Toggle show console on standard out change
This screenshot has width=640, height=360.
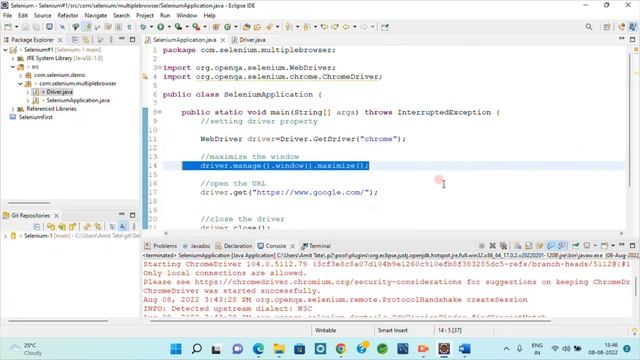tap(551, 246)
